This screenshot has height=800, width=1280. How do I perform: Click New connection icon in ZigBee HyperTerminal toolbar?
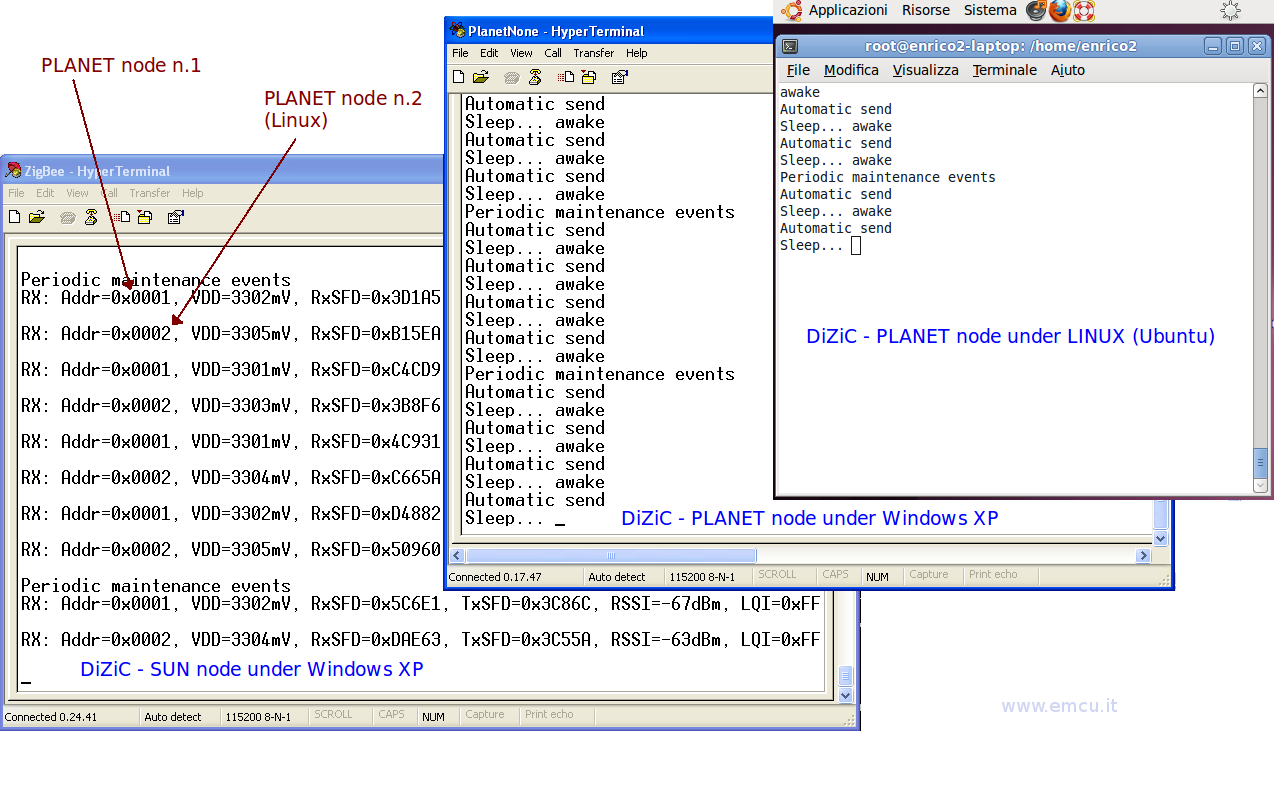tap(14, 217)
